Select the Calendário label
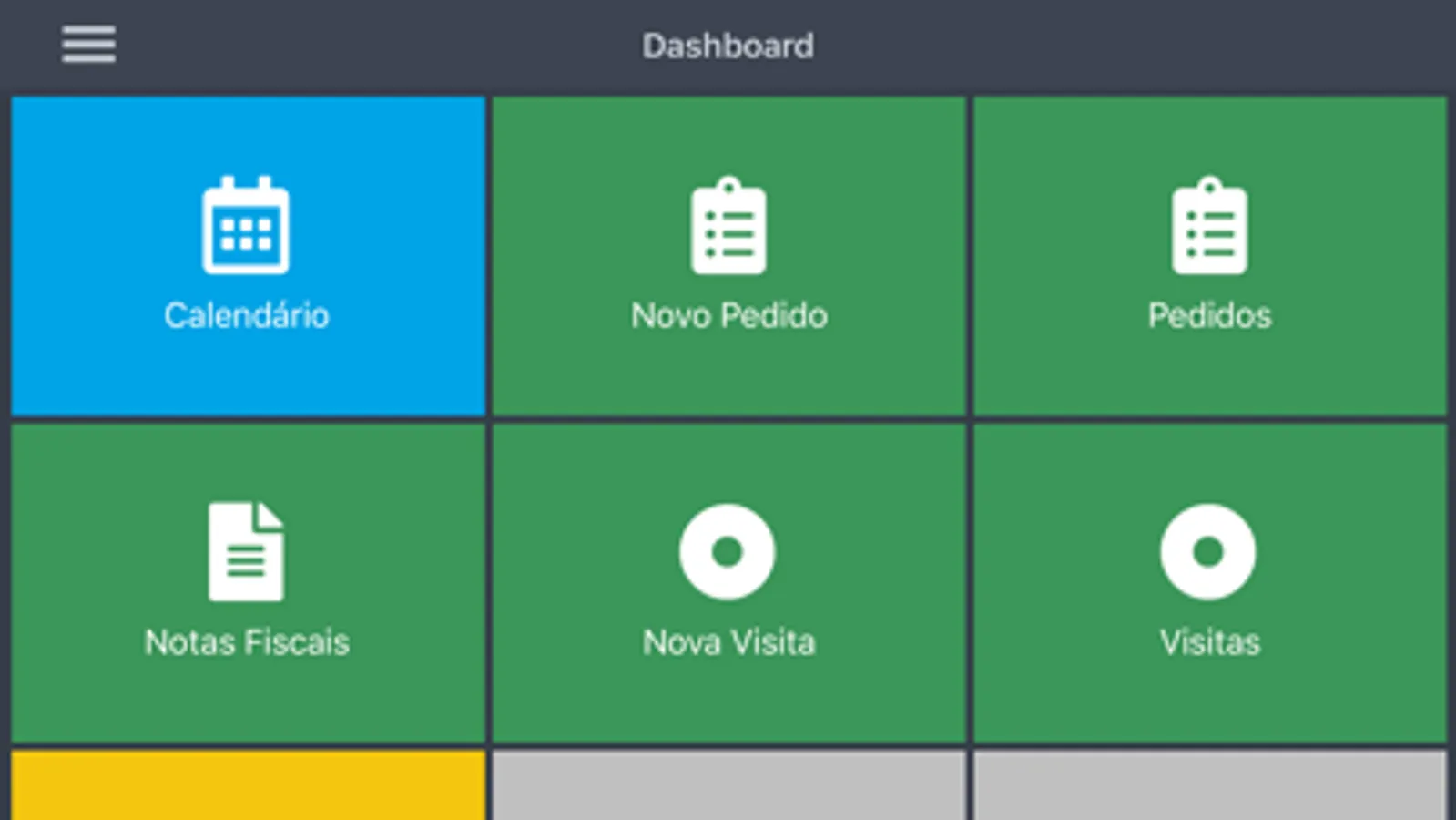 [247, 315]
